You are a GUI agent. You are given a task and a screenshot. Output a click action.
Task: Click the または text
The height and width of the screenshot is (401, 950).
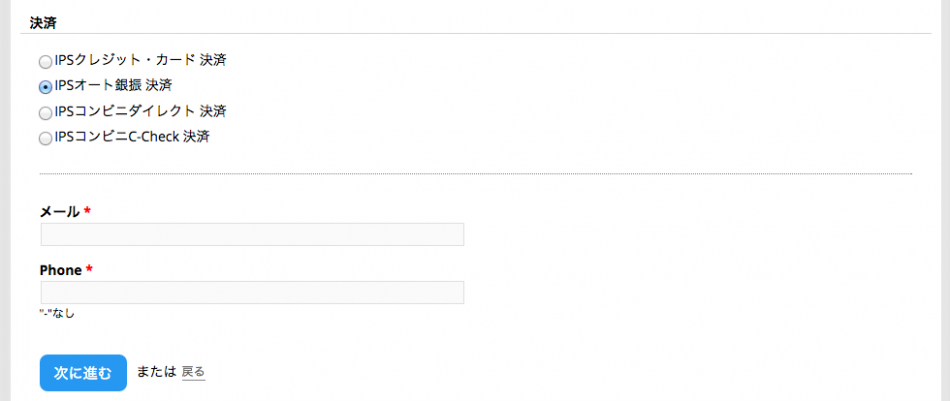pyautogui.click(x=156, y=372)
